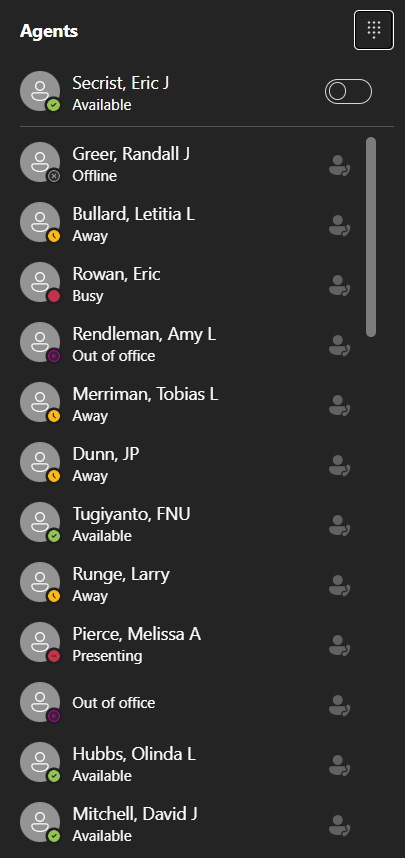Toggle Eric J Secrist's availability switch
405x858 pixels.
click(348, 91)
